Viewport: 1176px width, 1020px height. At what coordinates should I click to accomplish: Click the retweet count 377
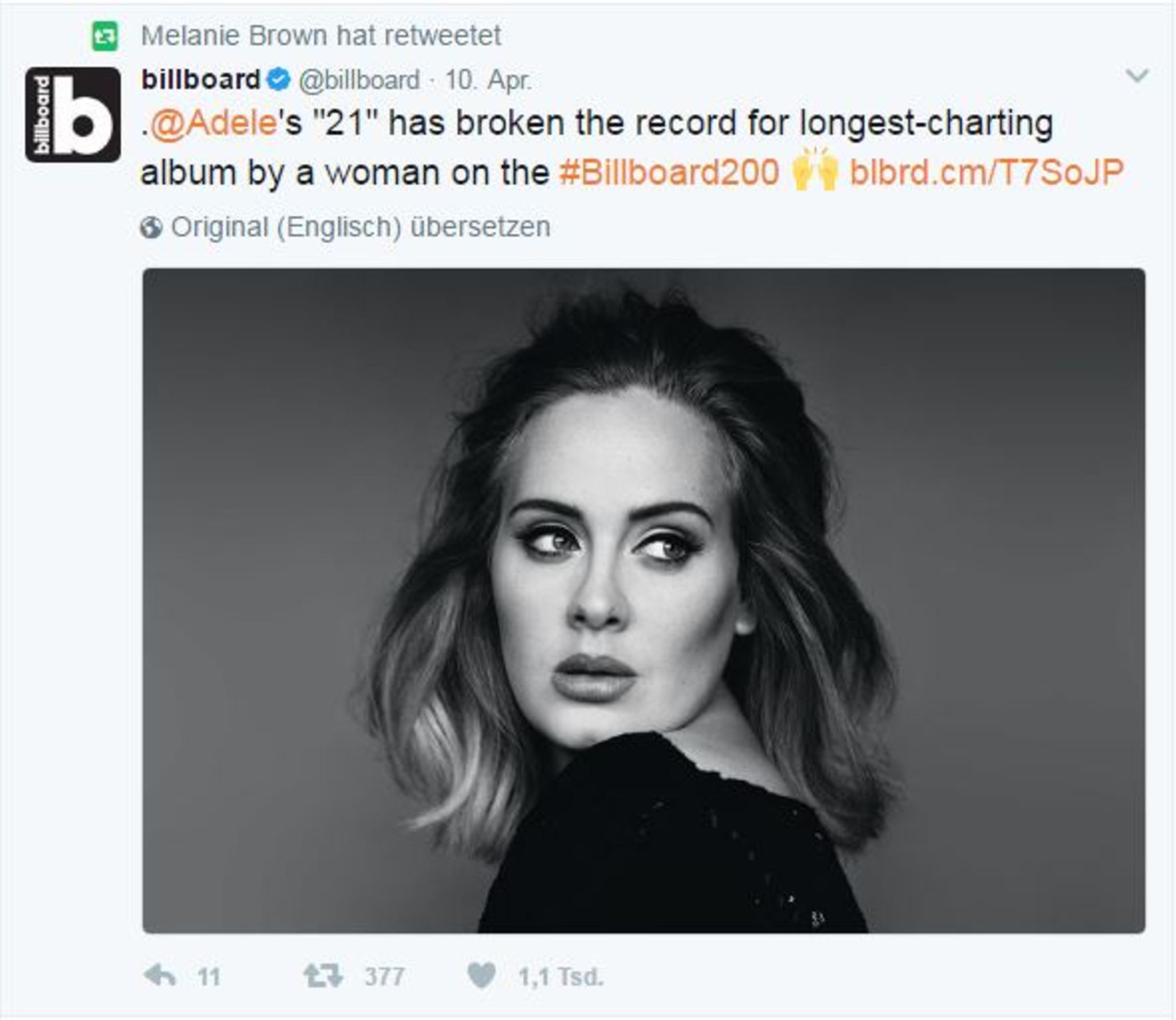384,976
